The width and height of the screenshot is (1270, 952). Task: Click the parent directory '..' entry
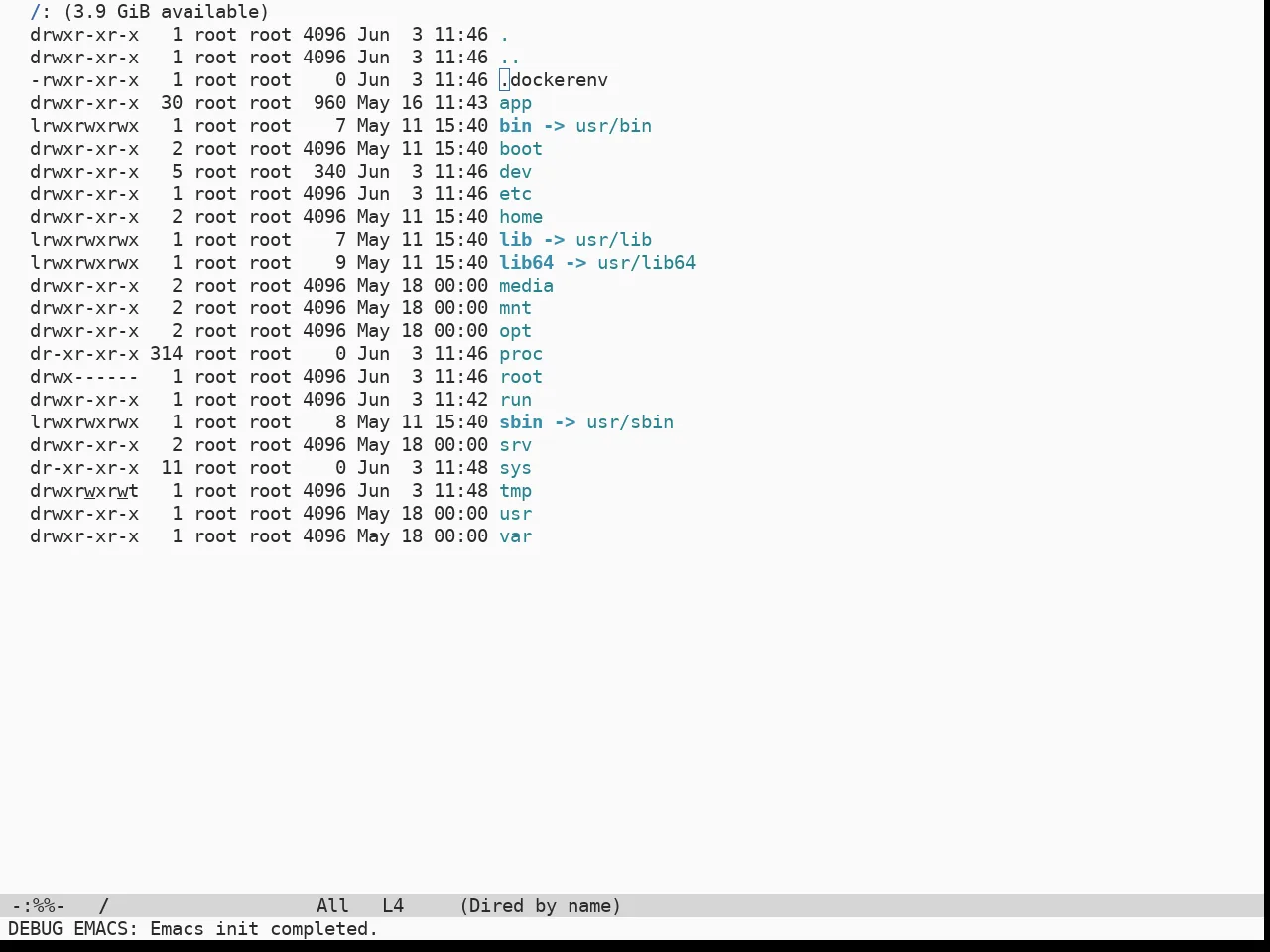[x=510, y=58]
